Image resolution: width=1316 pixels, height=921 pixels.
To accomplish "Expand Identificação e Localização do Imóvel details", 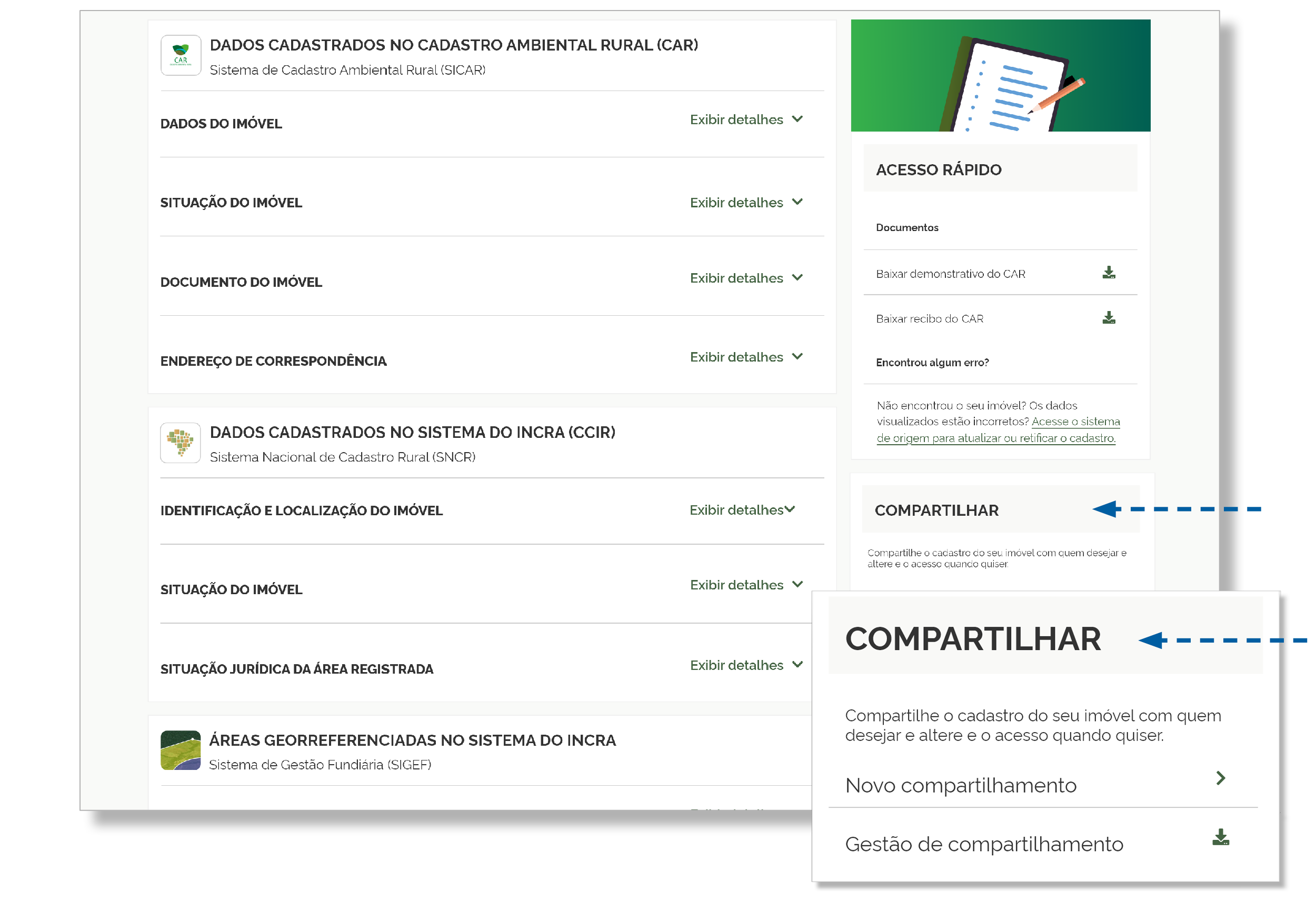I will [x=742, y=510].
